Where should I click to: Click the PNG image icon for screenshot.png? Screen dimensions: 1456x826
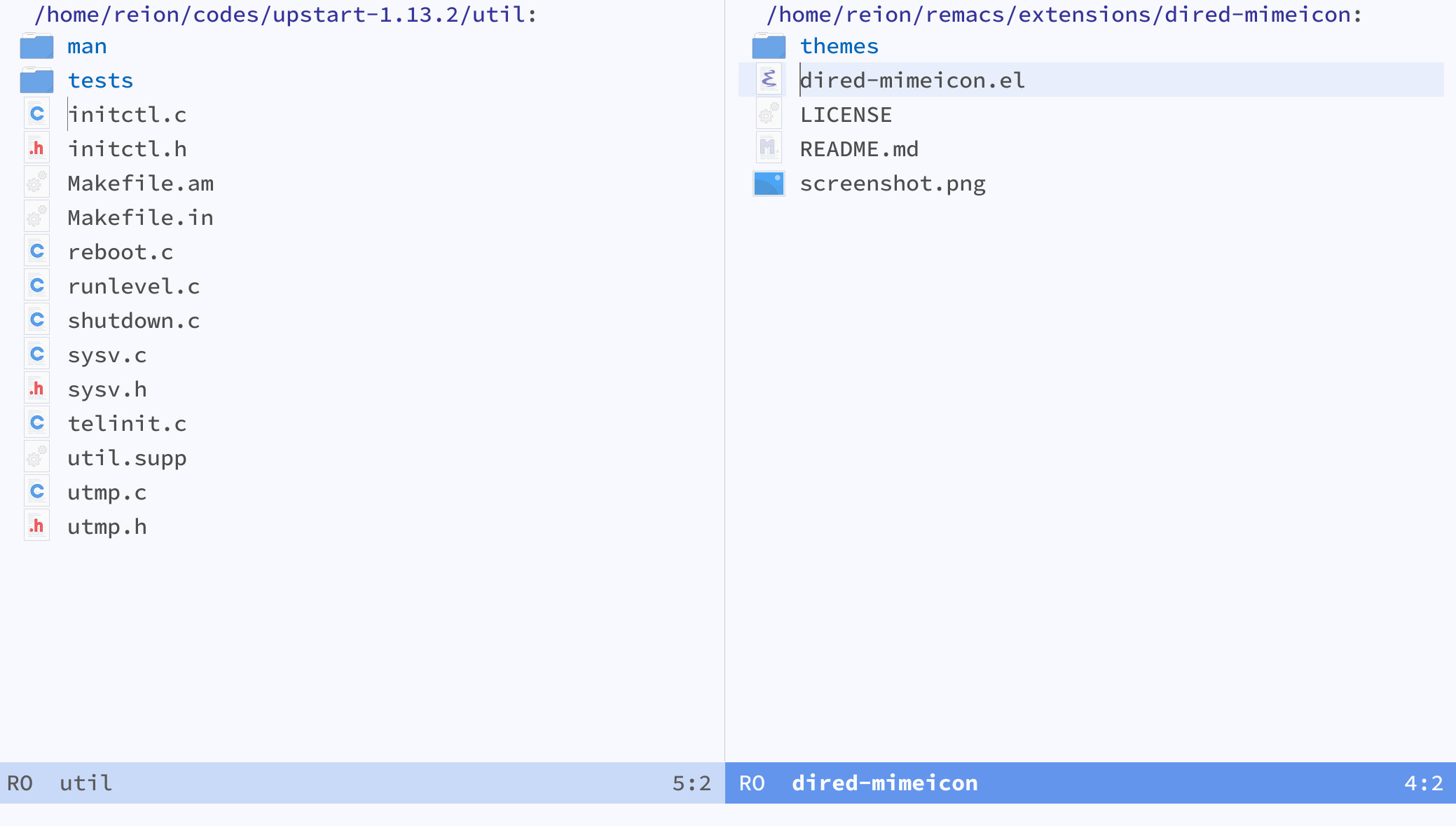(769, 183)
